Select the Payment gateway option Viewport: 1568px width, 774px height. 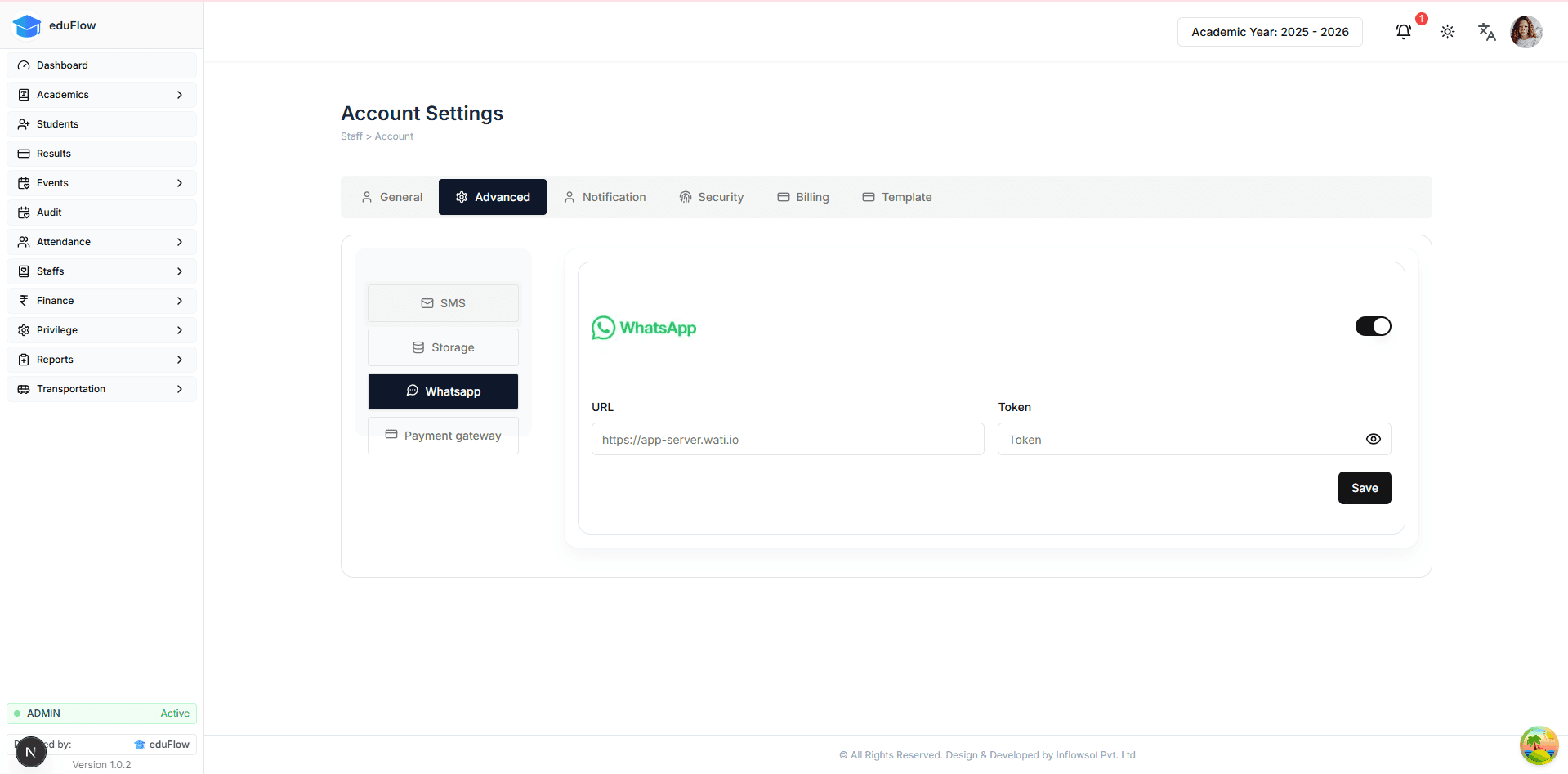point(443,436)
